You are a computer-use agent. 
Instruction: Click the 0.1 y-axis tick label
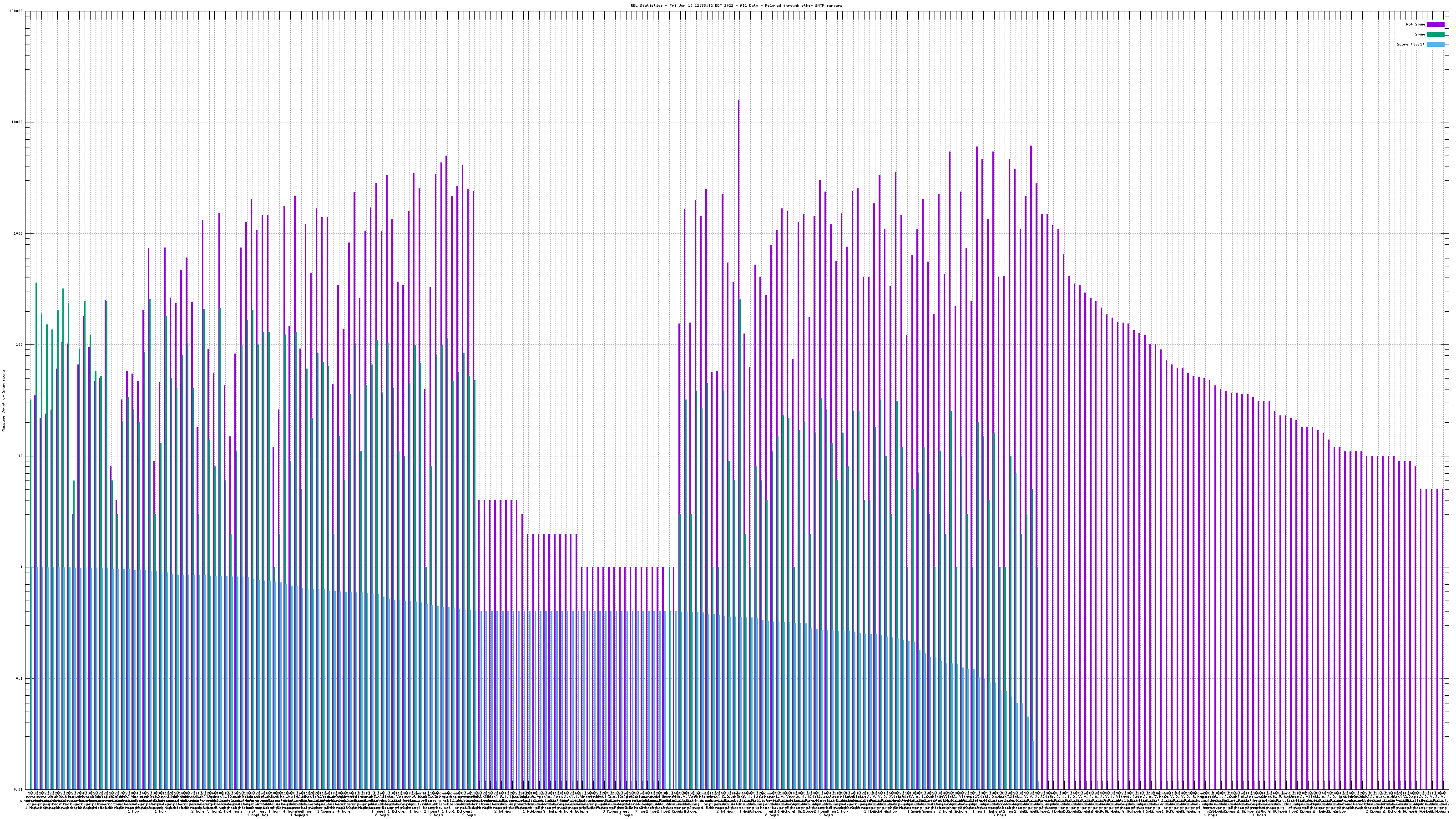click(20, 679)
